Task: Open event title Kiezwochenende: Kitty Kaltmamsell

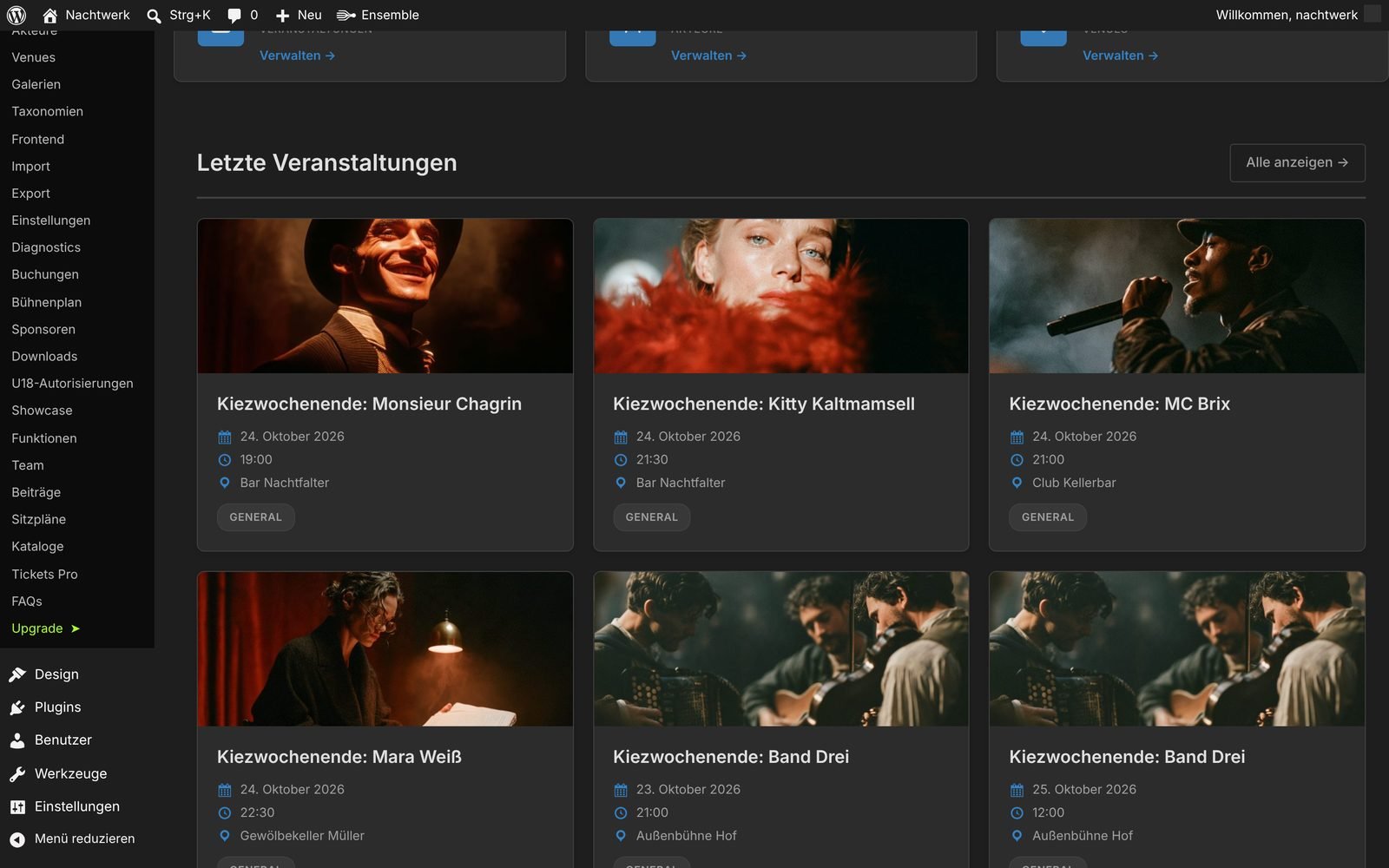Action: click(764, 404)
